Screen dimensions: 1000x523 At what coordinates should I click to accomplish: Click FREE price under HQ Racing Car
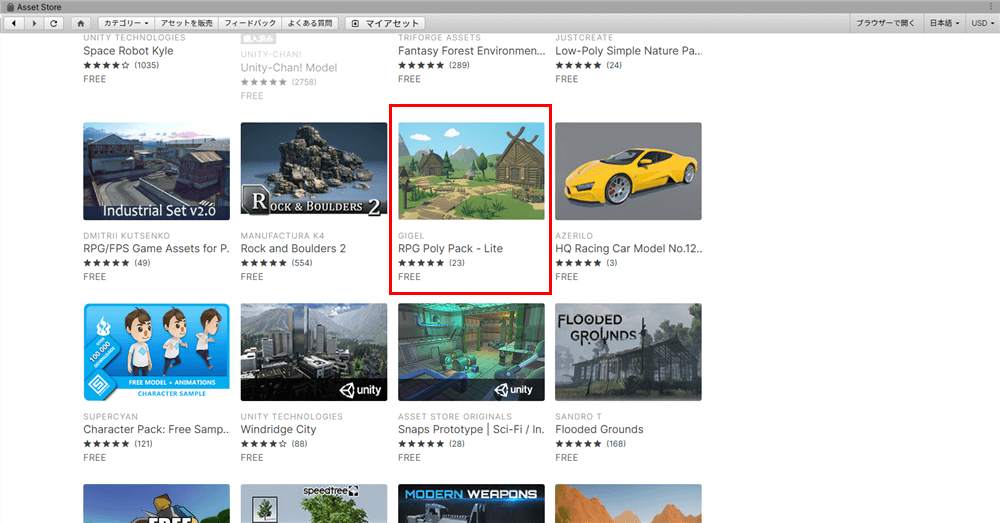pos(566,277)
